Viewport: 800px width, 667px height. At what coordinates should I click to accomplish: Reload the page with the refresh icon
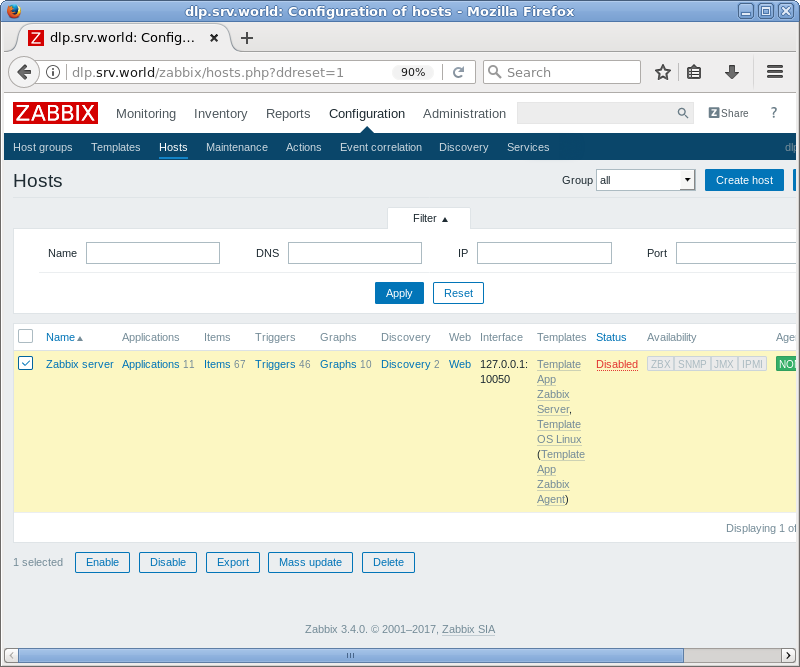(x=458, y=72)
